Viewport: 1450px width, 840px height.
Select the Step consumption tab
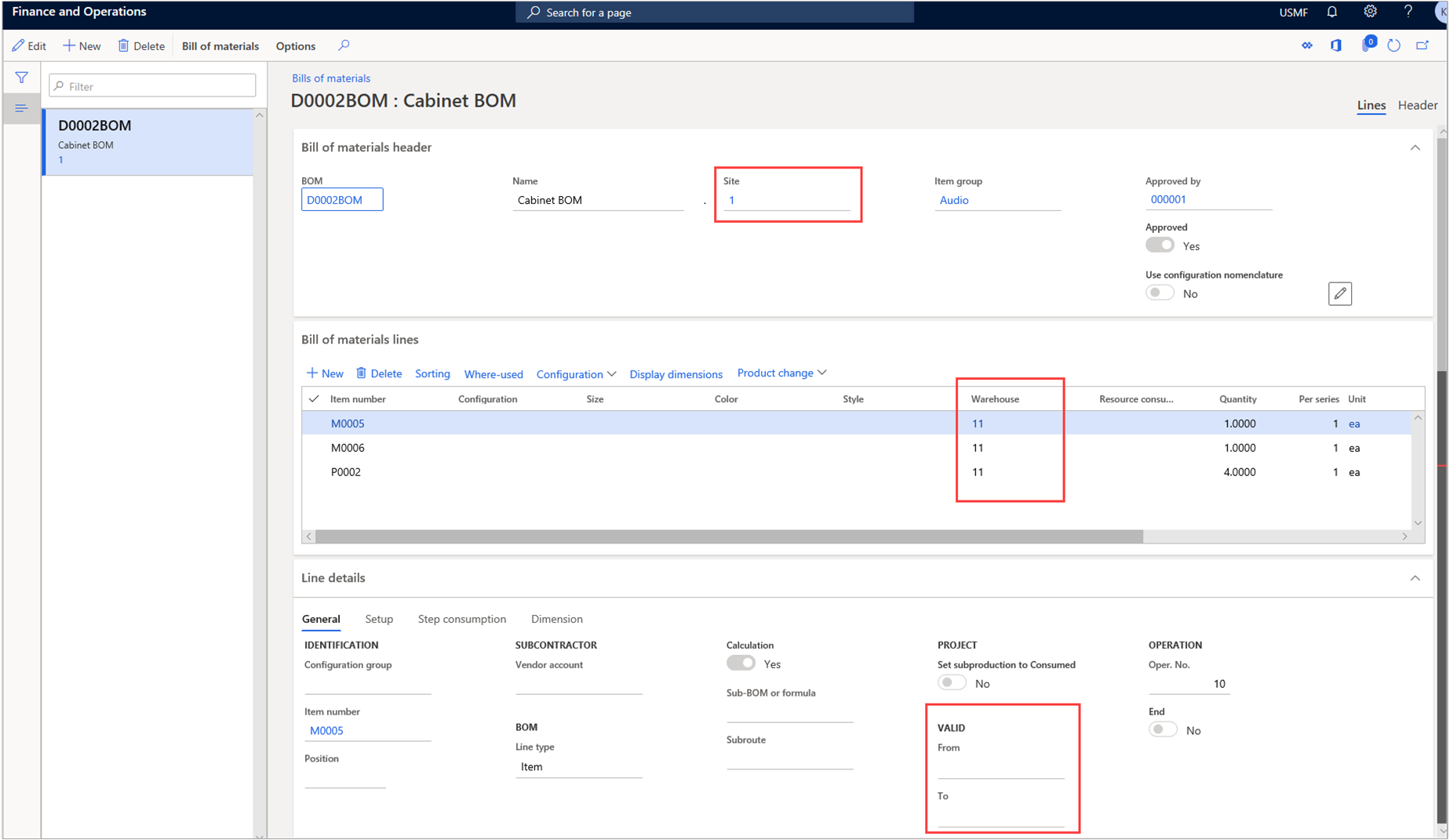click(461, 619)
